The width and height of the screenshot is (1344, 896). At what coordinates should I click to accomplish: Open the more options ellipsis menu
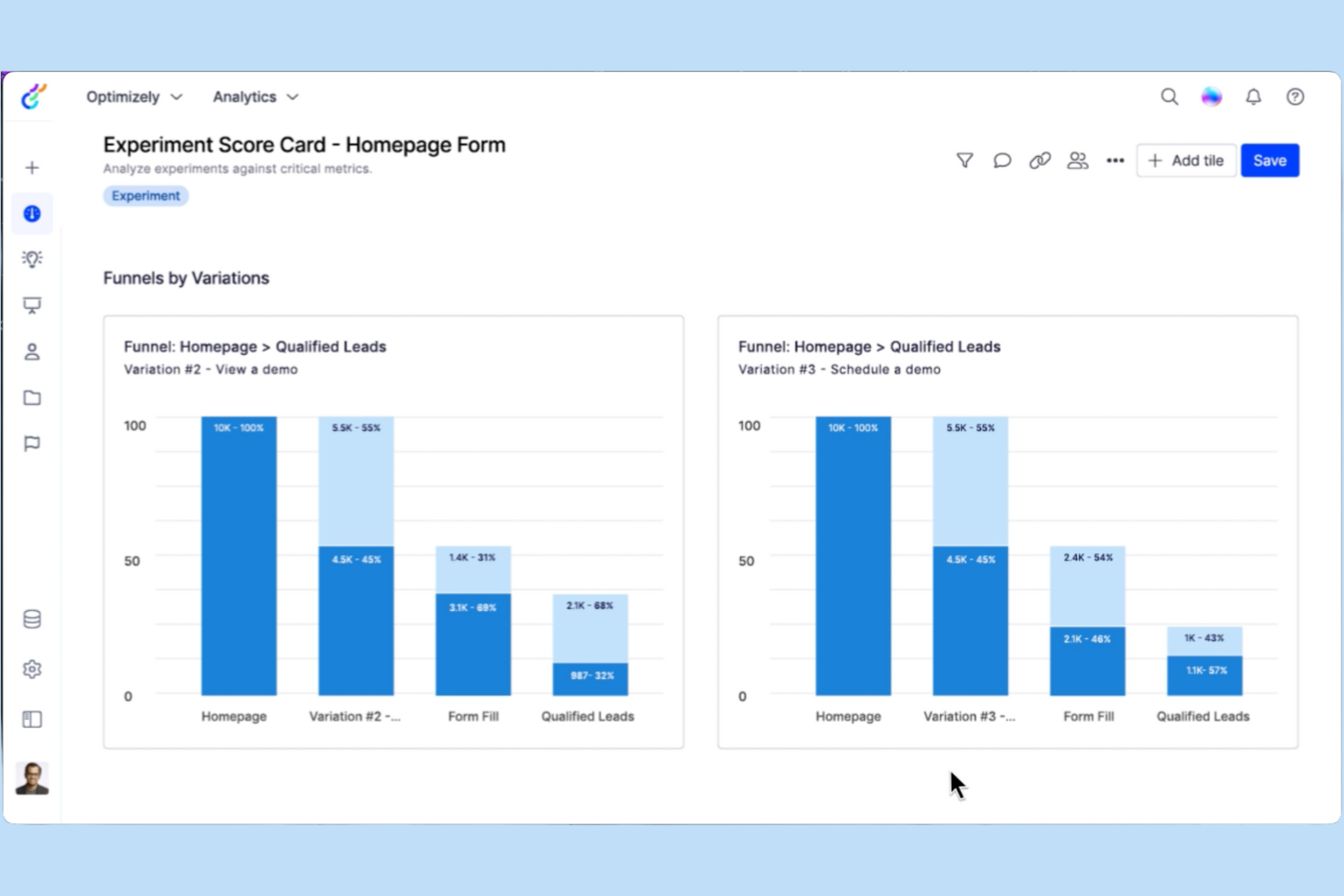tap(1115, 160)
